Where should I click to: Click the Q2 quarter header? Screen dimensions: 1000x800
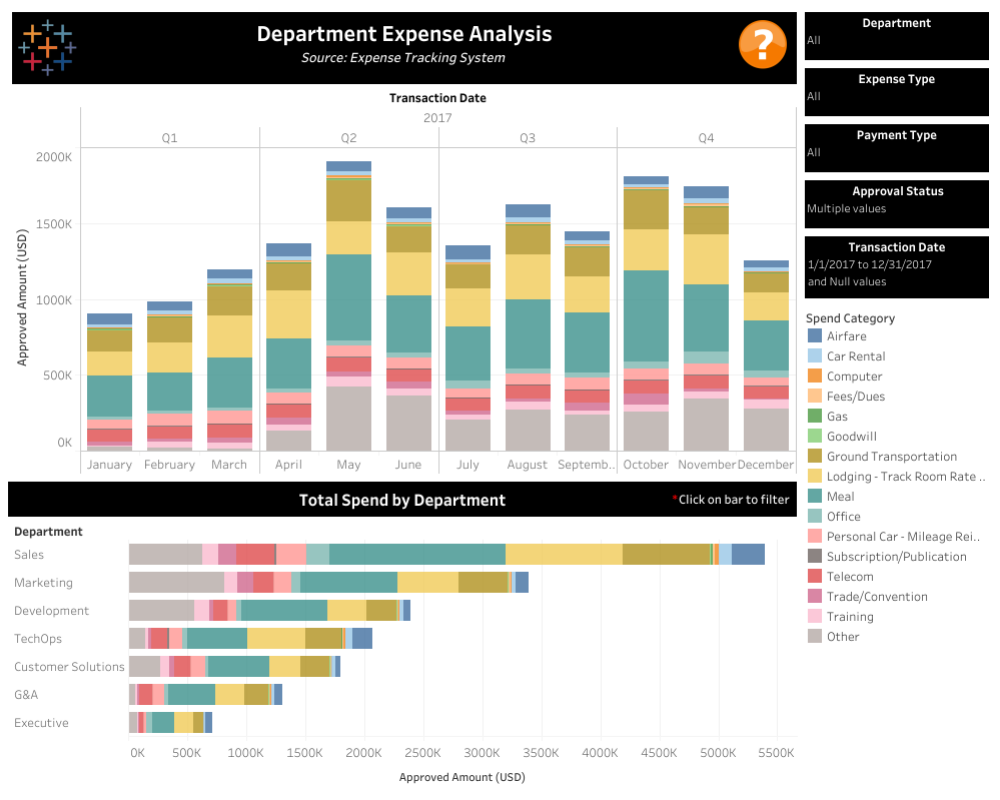[349, 138]
